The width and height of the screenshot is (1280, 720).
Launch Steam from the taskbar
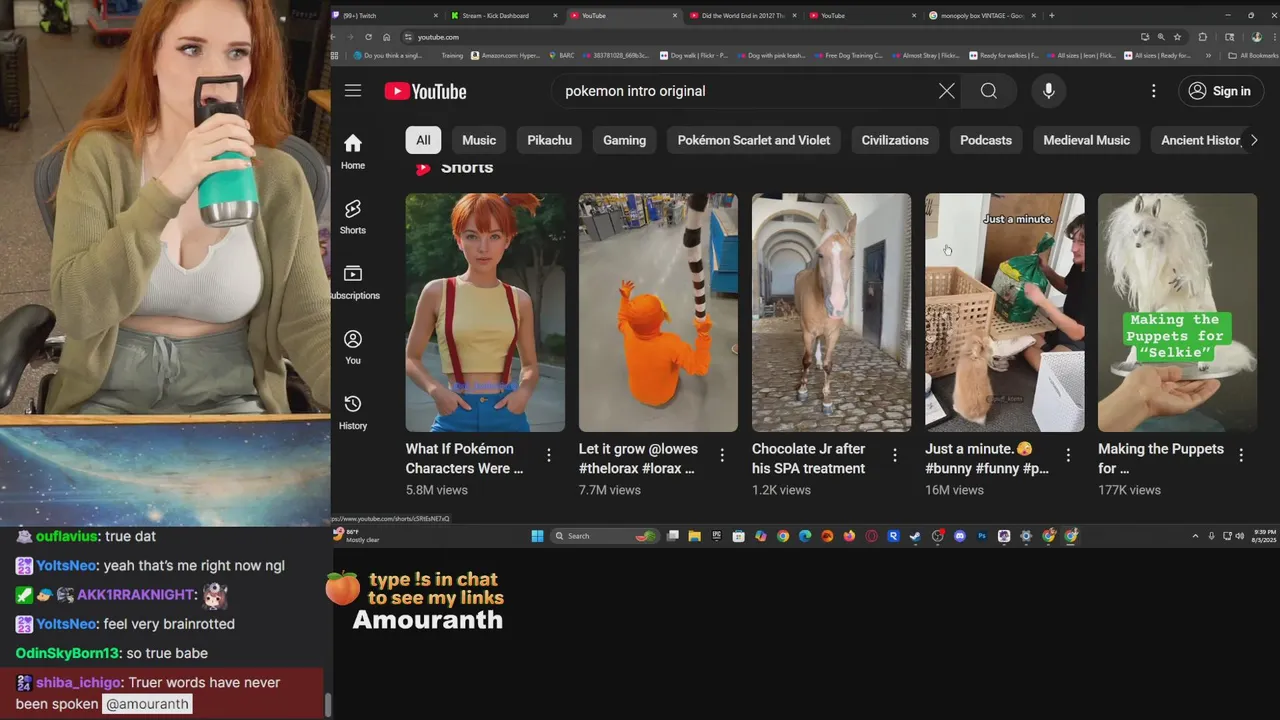915,536
